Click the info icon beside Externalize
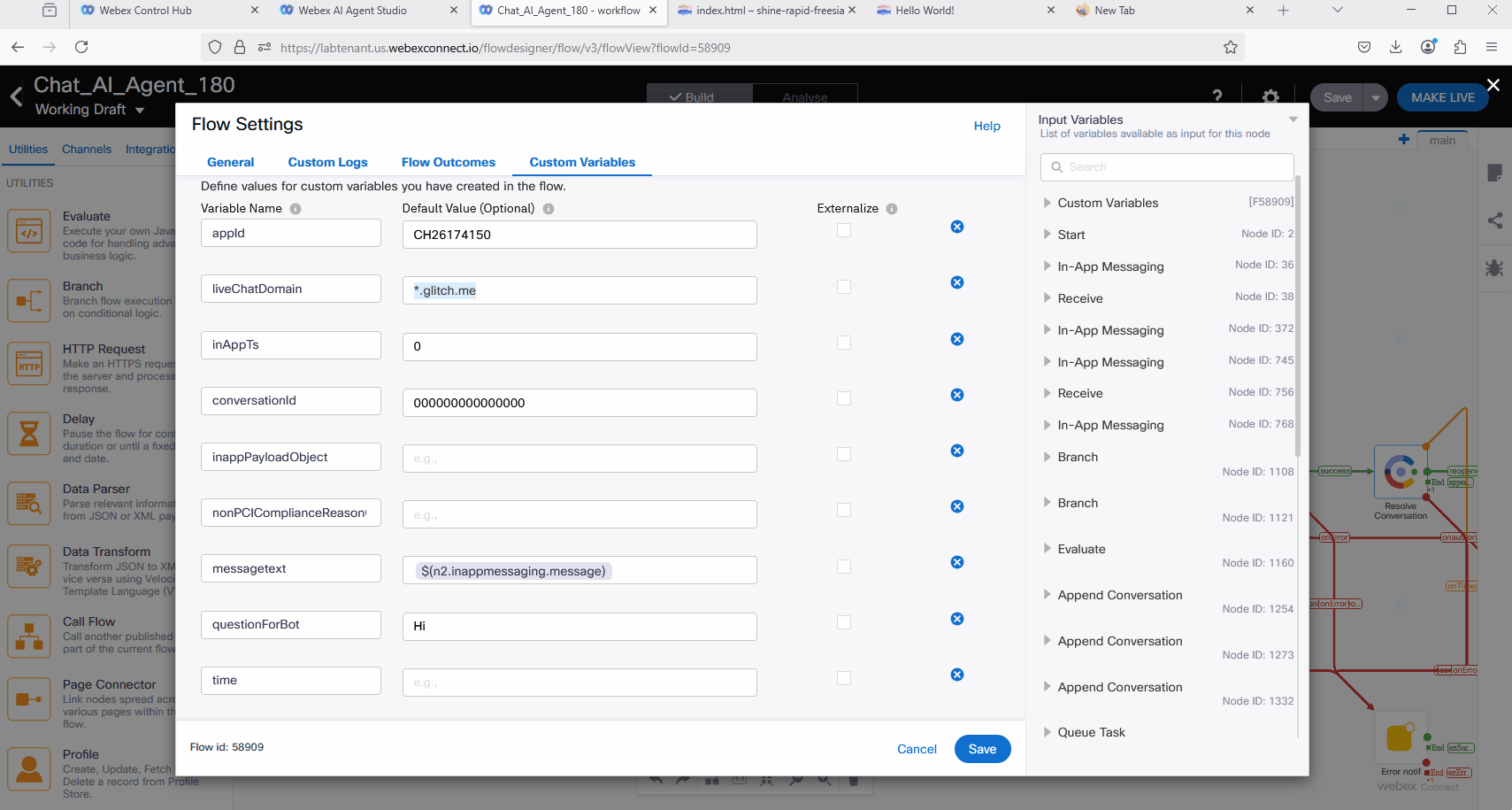Viewport: 1512px width, 810px height. [x=892, y=209]
